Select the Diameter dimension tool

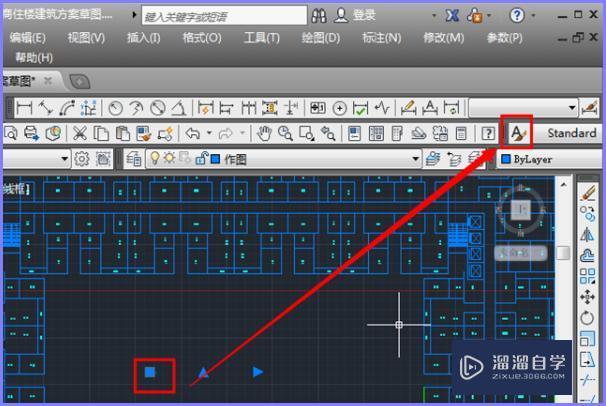point(157,109)
